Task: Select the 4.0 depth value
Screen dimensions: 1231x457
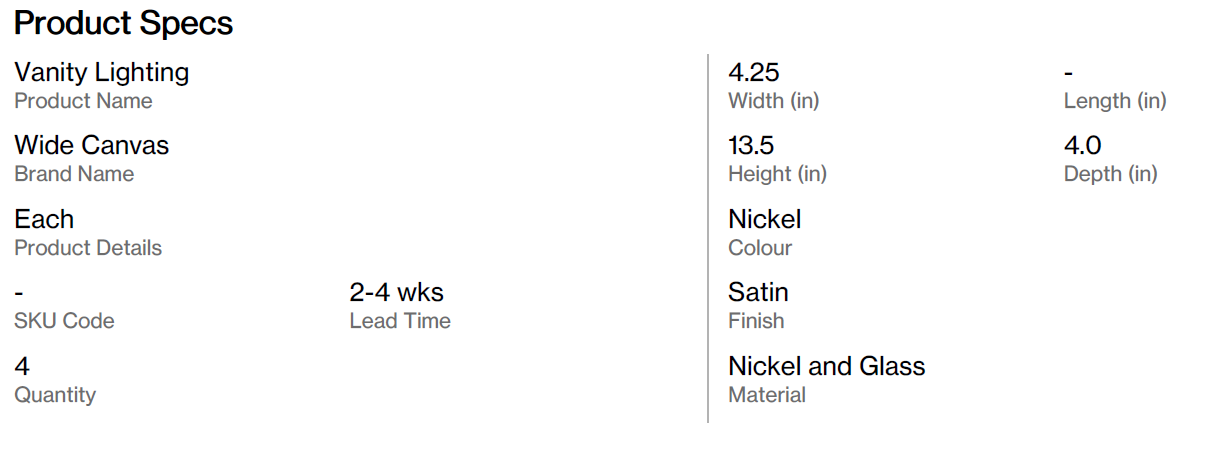Action: (x=1082, y=145)
